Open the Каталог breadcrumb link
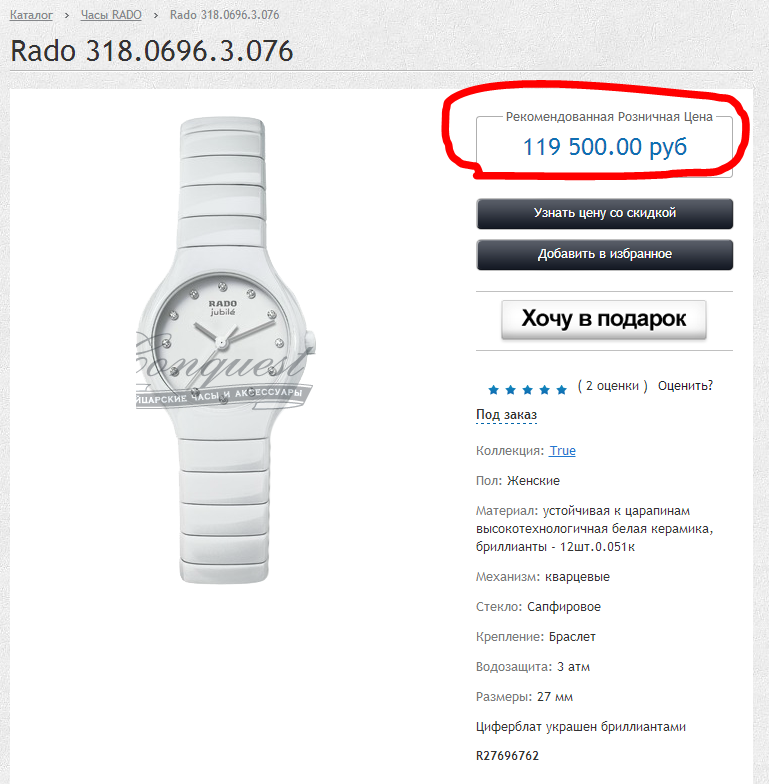Screen dimensions: 769x784 pos(31,15)
